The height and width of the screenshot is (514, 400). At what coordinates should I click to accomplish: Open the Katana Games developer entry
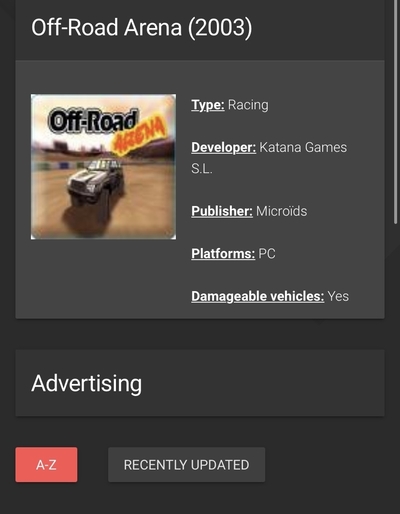click(x=303, y=147)
